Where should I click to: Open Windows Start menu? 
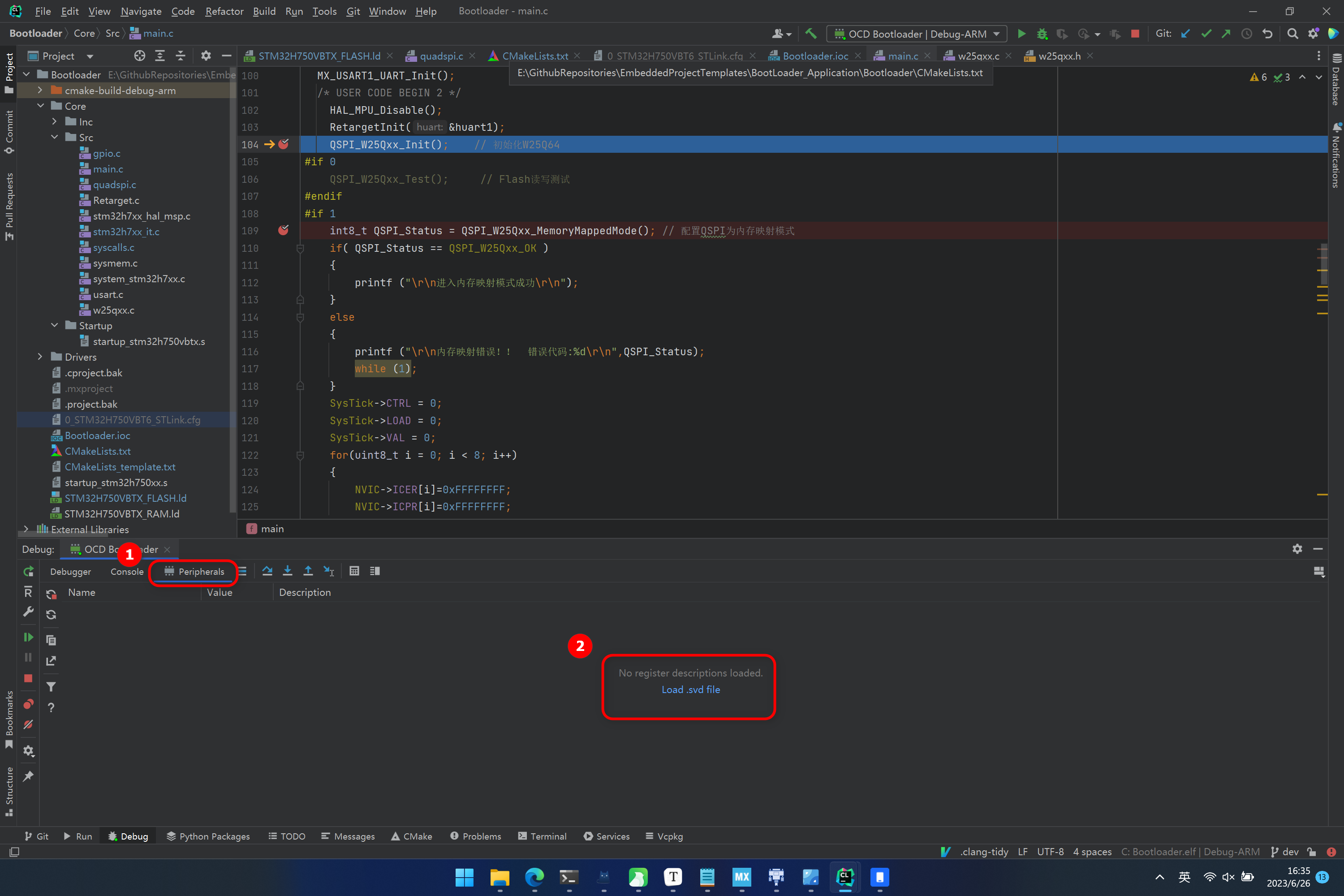(x=464, y=877)
